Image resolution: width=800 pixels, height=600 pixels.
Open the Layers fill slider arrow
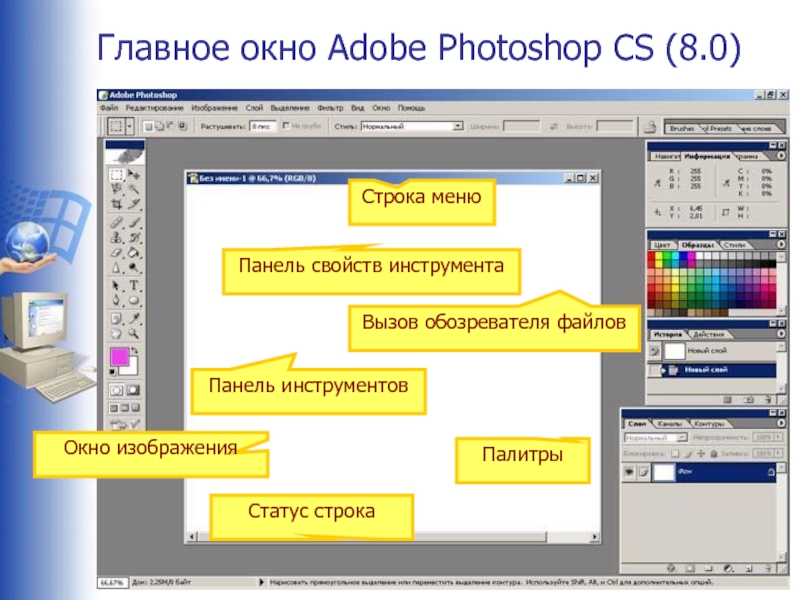[778, 453]
